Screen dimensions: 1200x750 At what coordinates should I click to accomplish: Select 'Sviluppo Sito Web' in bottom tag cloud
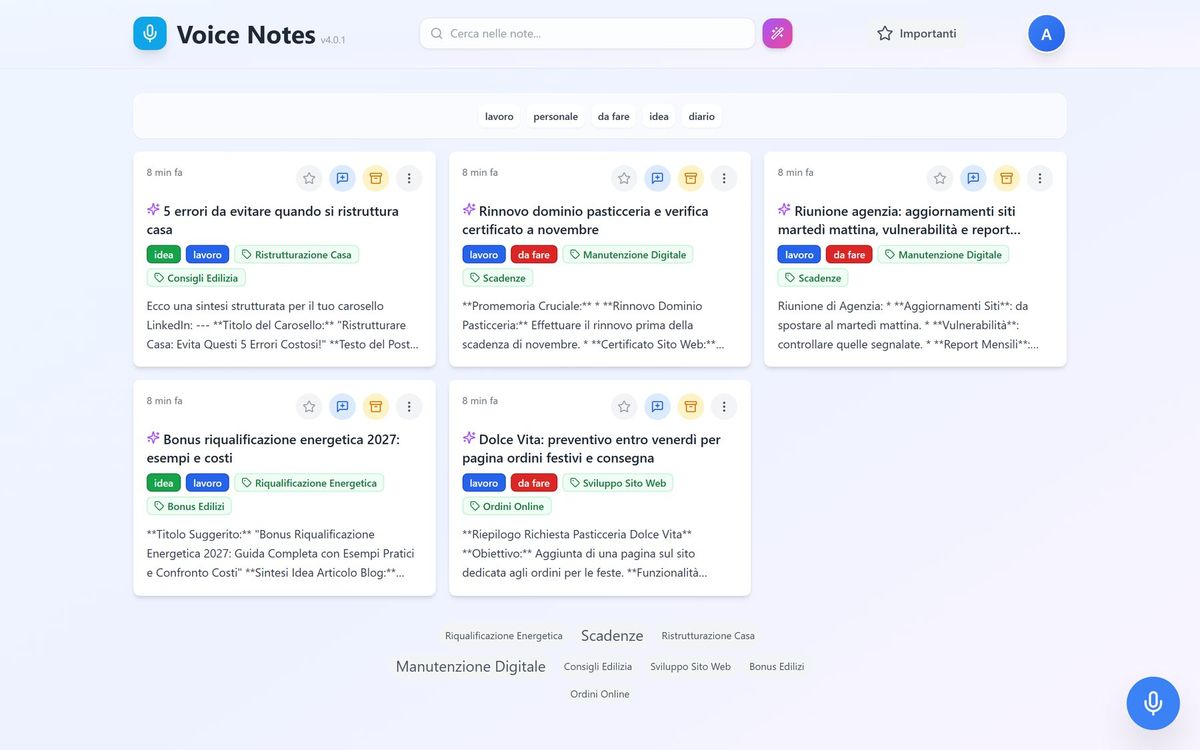[691, 667]
